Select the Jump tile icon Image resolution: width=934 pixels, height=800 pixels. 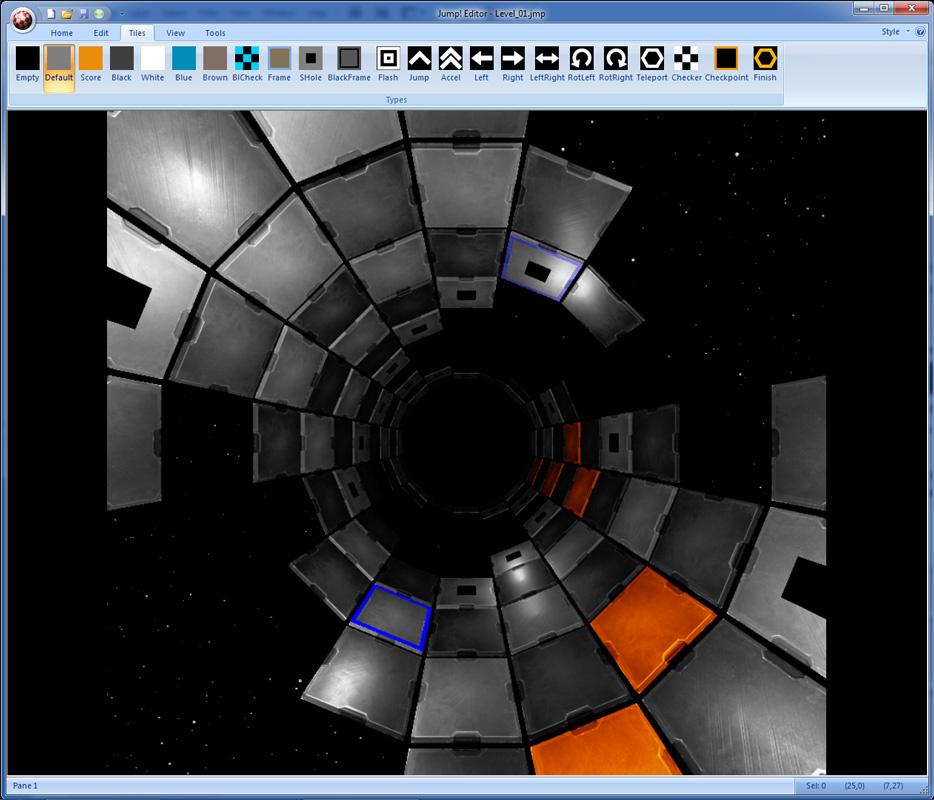click(x=419, y=64)
